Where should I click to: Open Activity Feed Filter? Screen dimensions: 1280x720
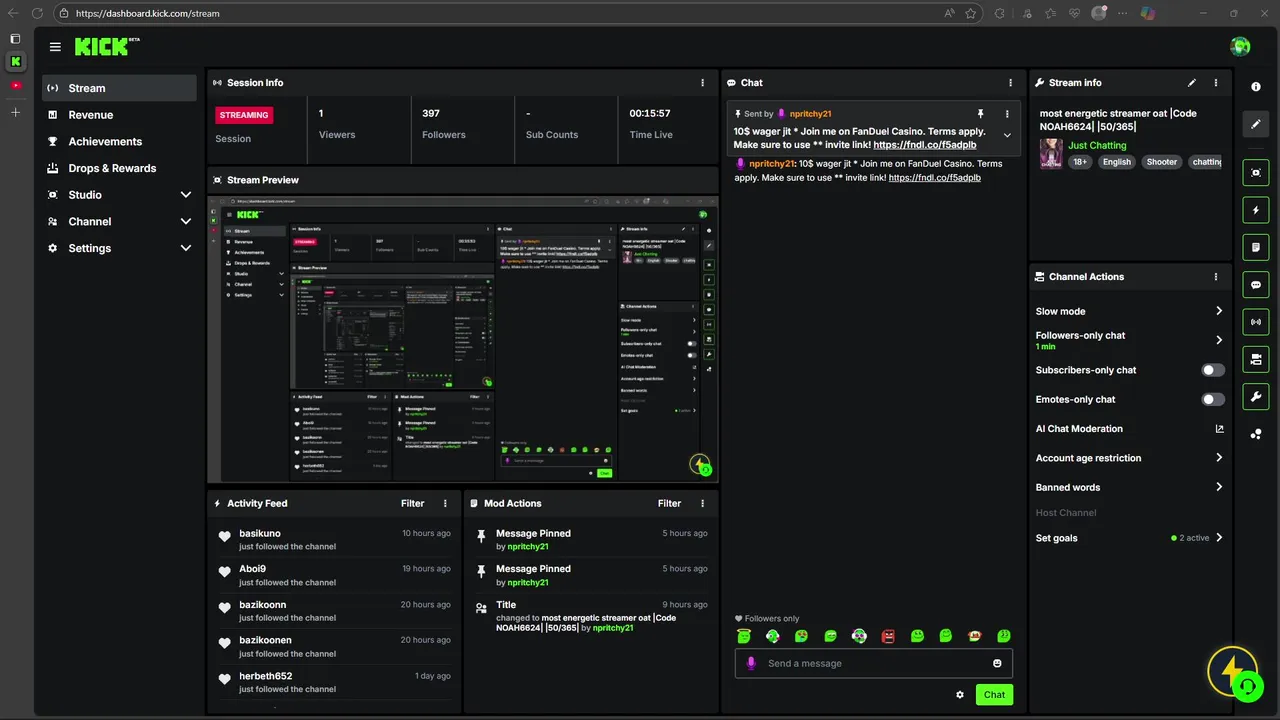(412, 504)
